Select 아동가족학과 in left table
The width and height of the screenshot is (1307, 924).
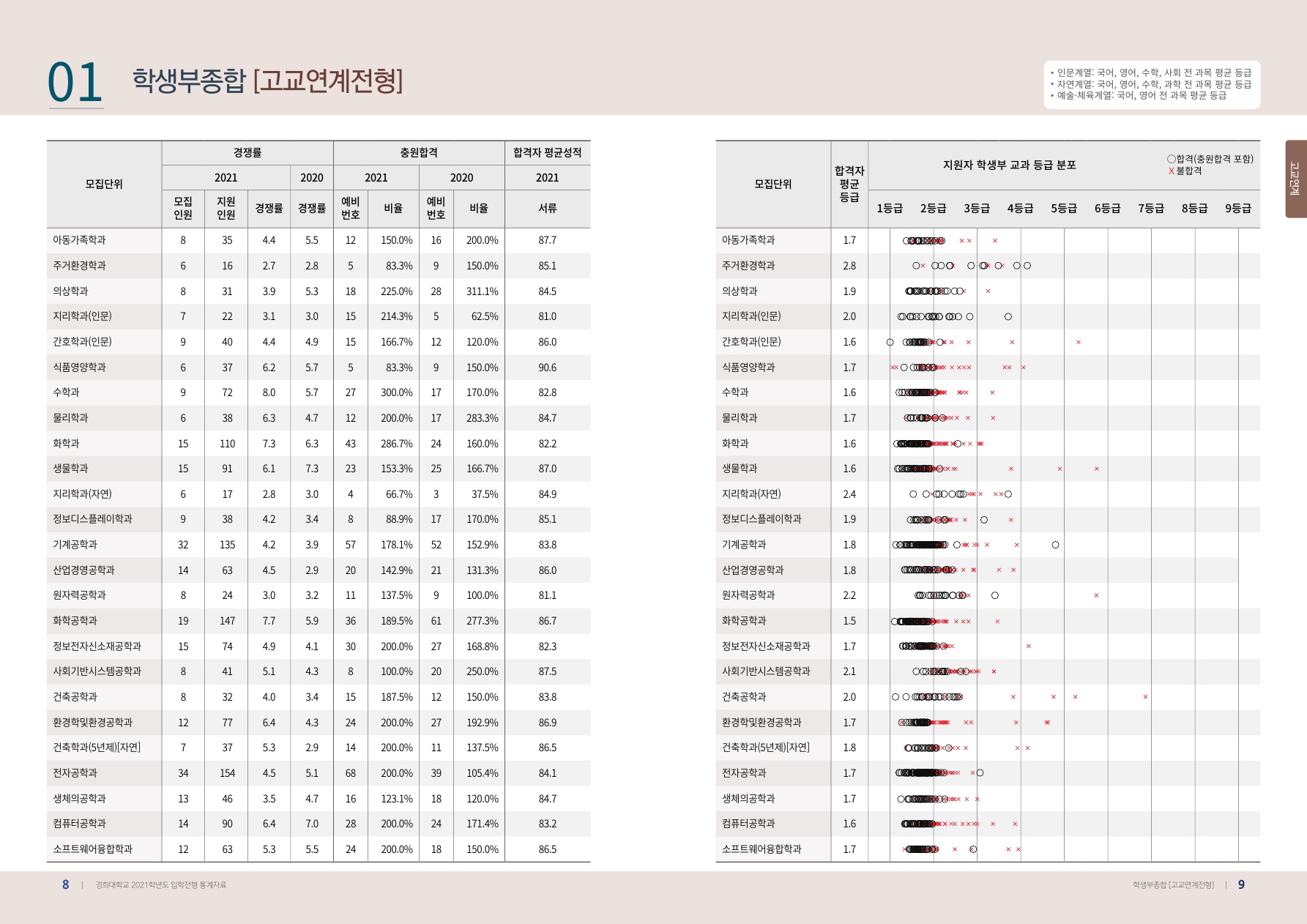click(79, 240)
